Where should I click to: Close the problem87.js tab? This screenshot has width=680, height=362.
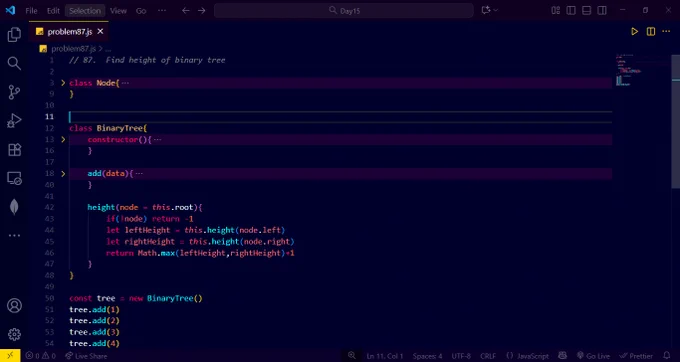[x=100, y=32]
